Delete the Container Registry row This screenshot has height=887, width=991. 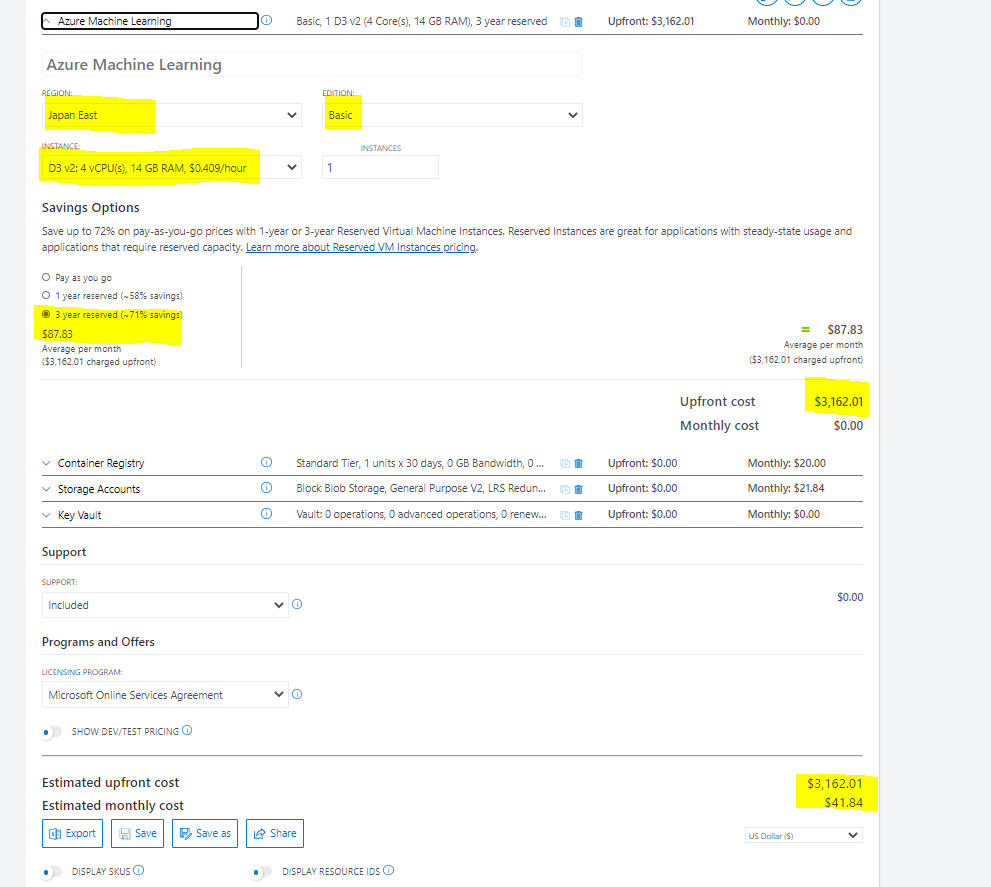click(x=578, y=463)
